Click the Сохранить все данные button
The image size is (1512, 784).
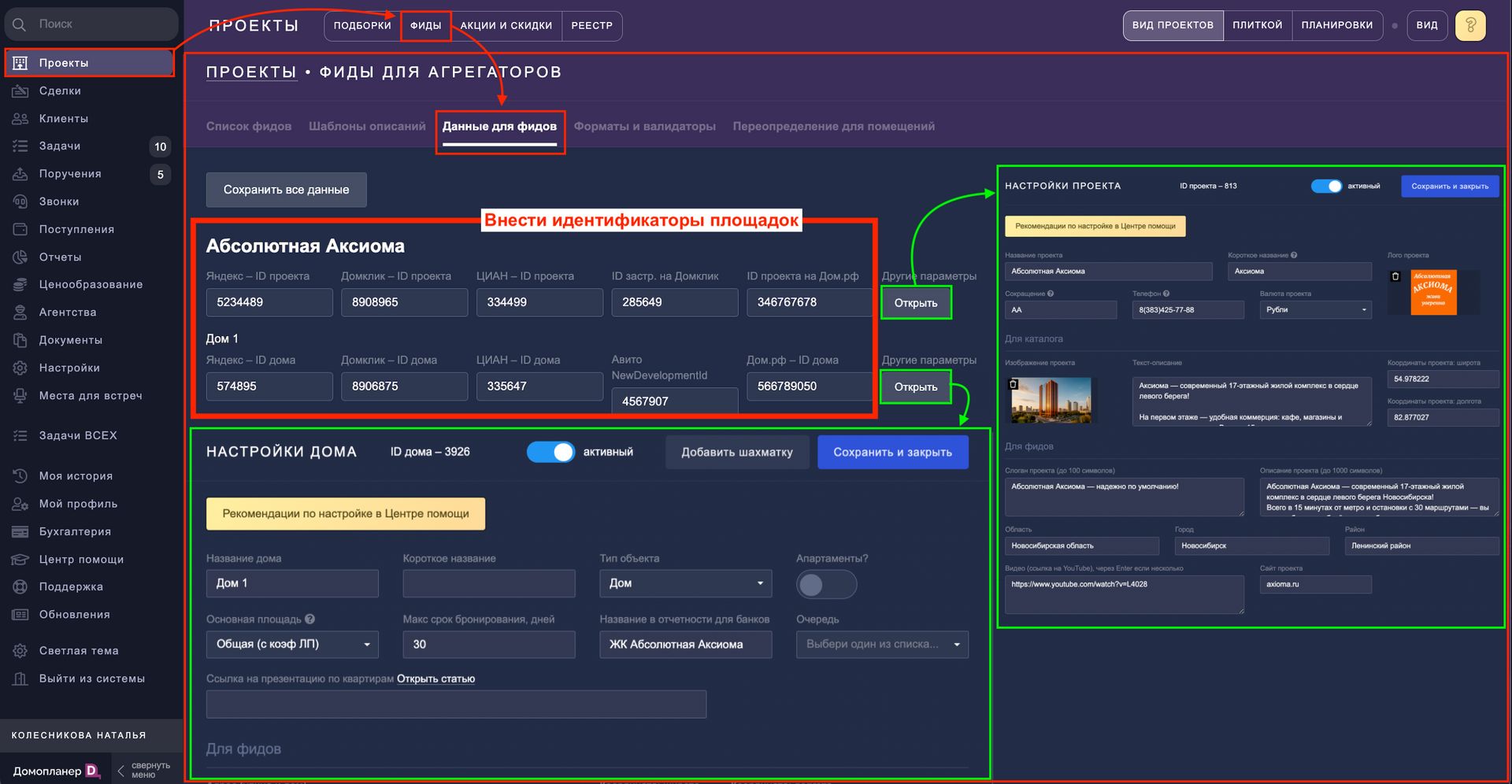(x=286, y=190)
